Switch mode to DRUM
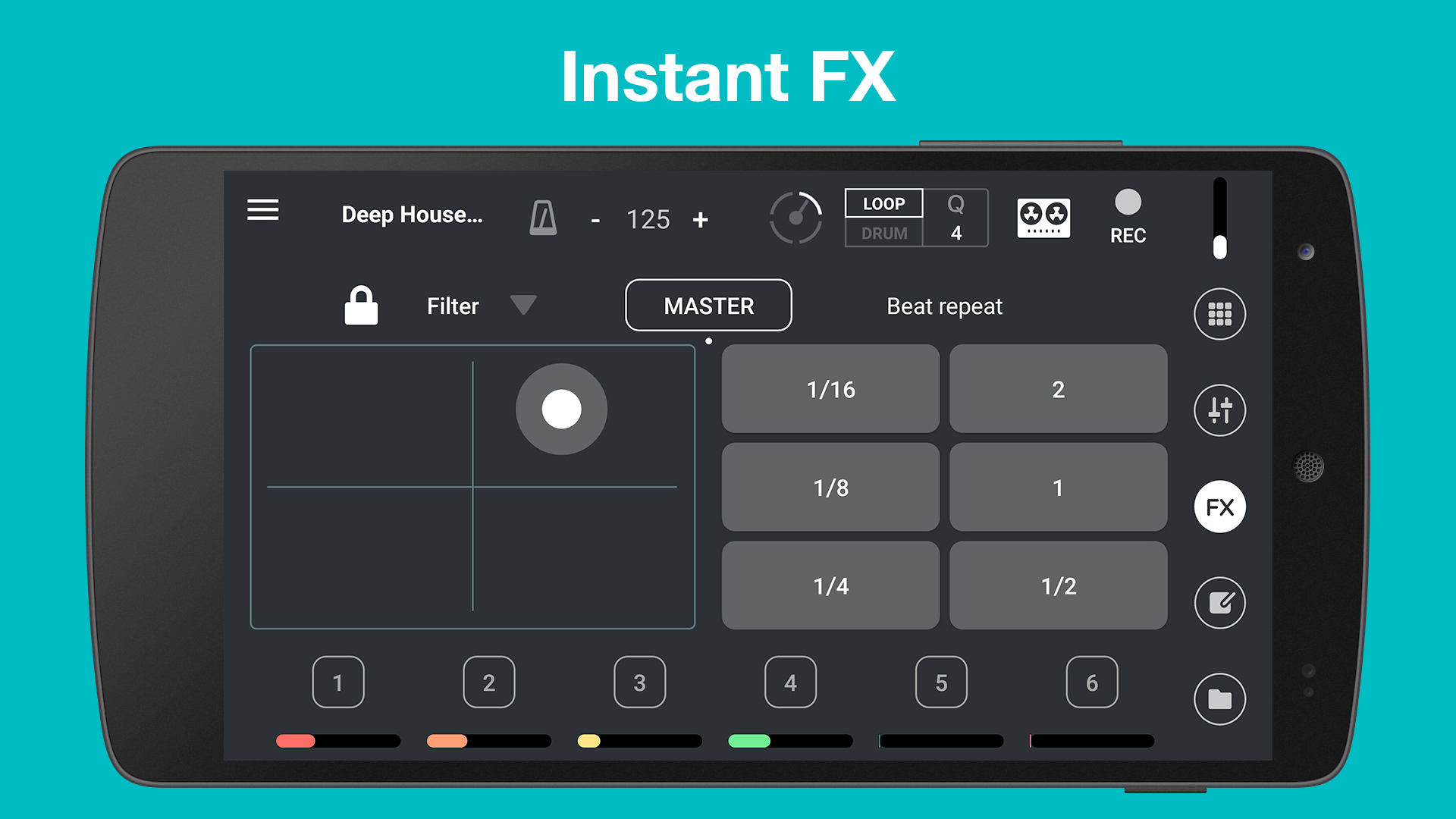Viewport: 1456px width, 819px height. (x=883, y=233)
